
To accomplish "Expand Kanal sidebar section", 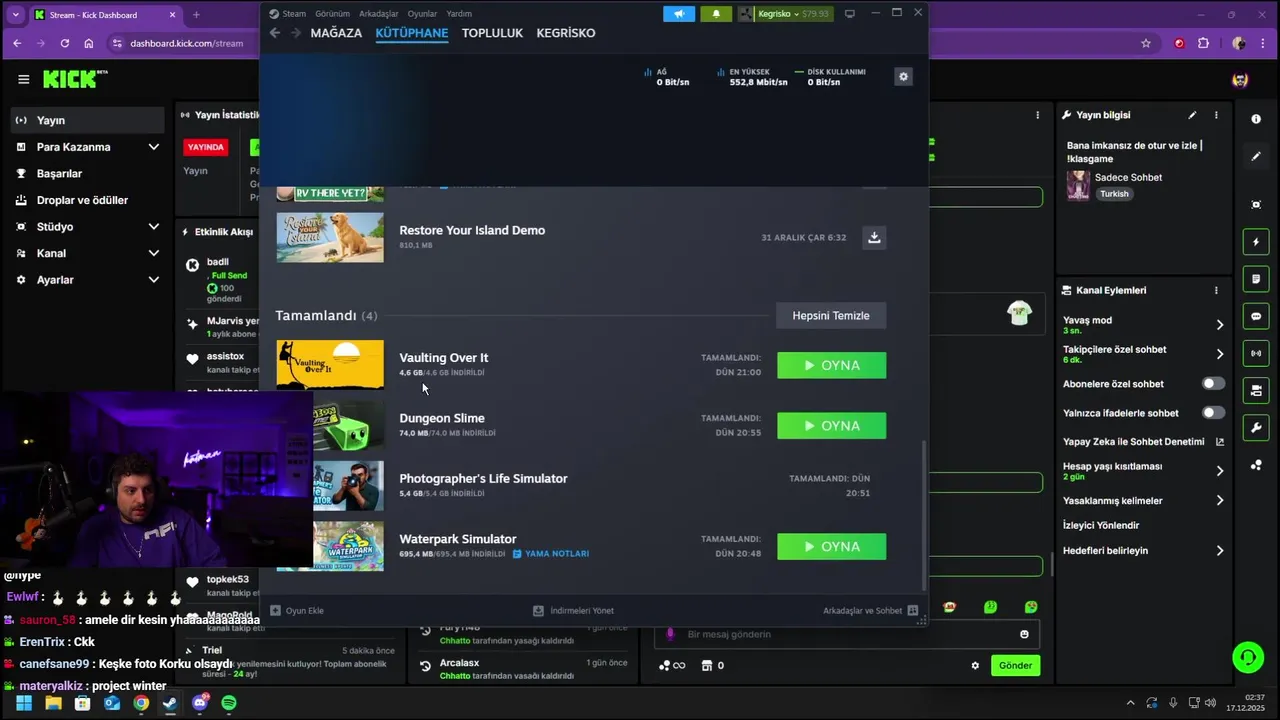I will 153,253.
